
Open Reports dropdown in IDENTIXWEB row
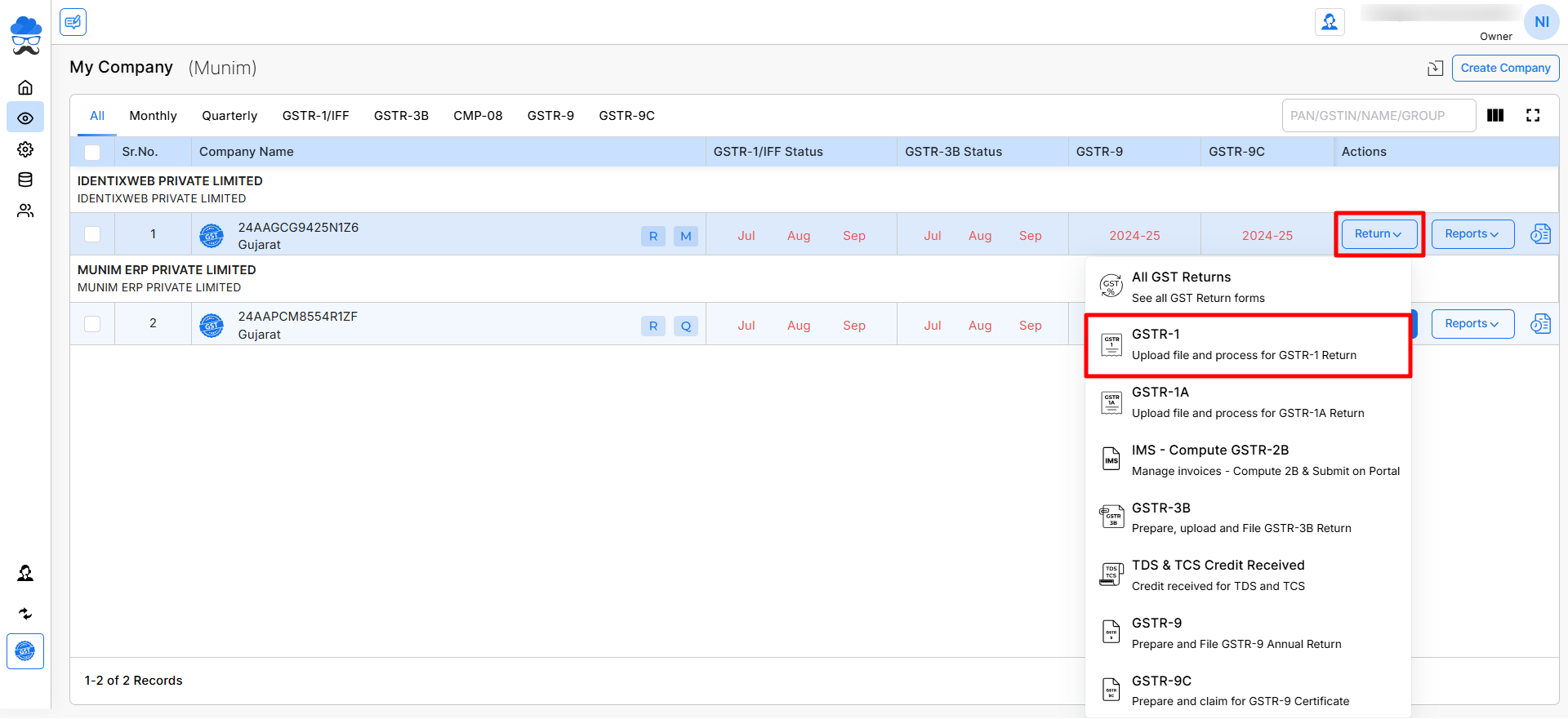point(1473,234)
